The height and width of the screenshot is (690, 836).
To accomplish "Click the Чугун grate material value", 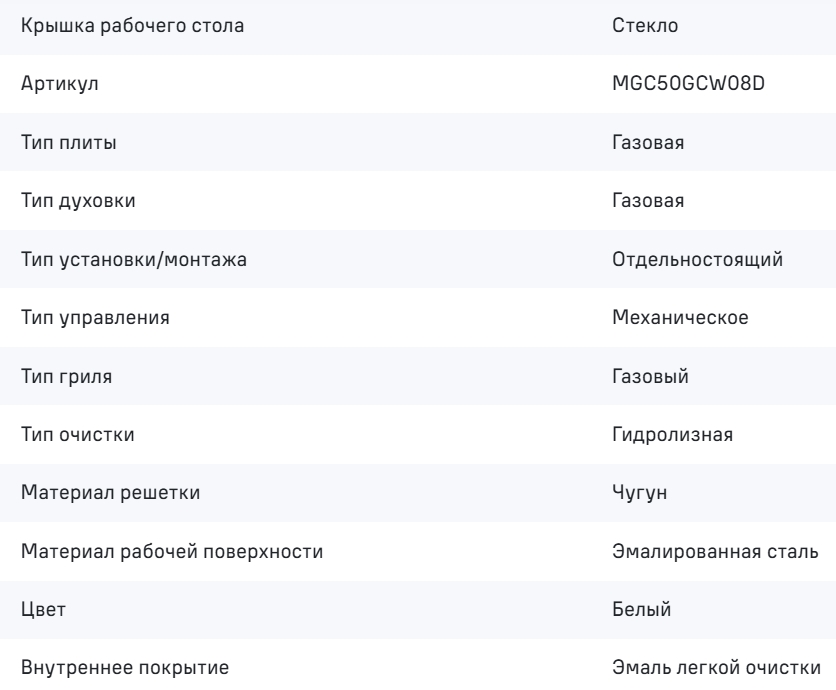I will click(637, 494).
